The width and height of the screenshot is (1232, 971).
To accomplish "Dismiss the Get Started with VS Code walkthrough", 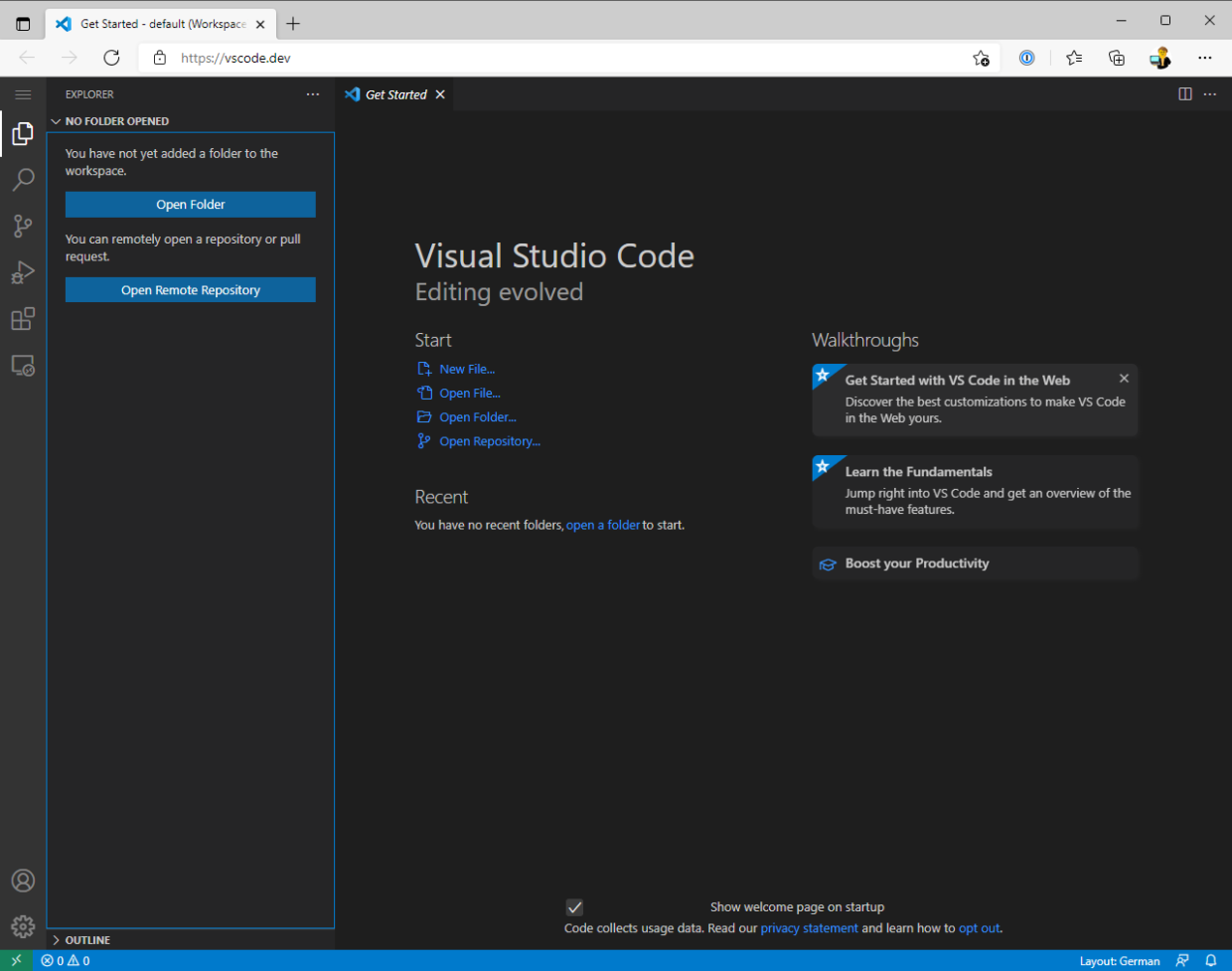I will pyautogui.click(x=1124, y=378).
